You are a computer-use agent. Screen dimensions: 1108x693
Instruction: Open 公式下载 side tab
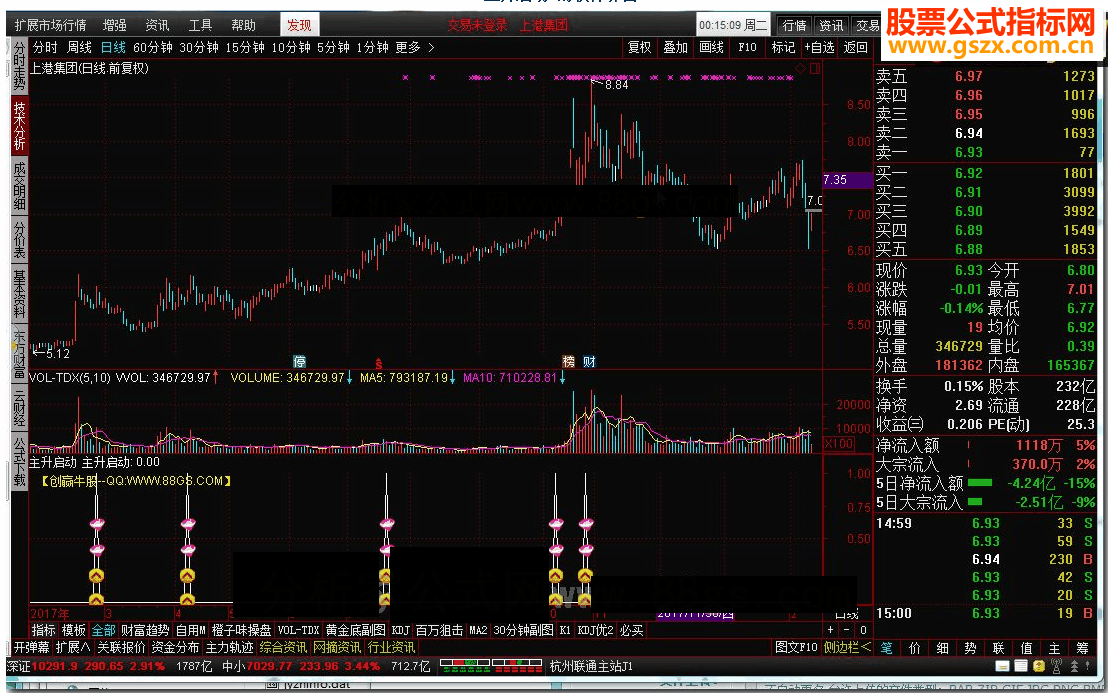19,462
